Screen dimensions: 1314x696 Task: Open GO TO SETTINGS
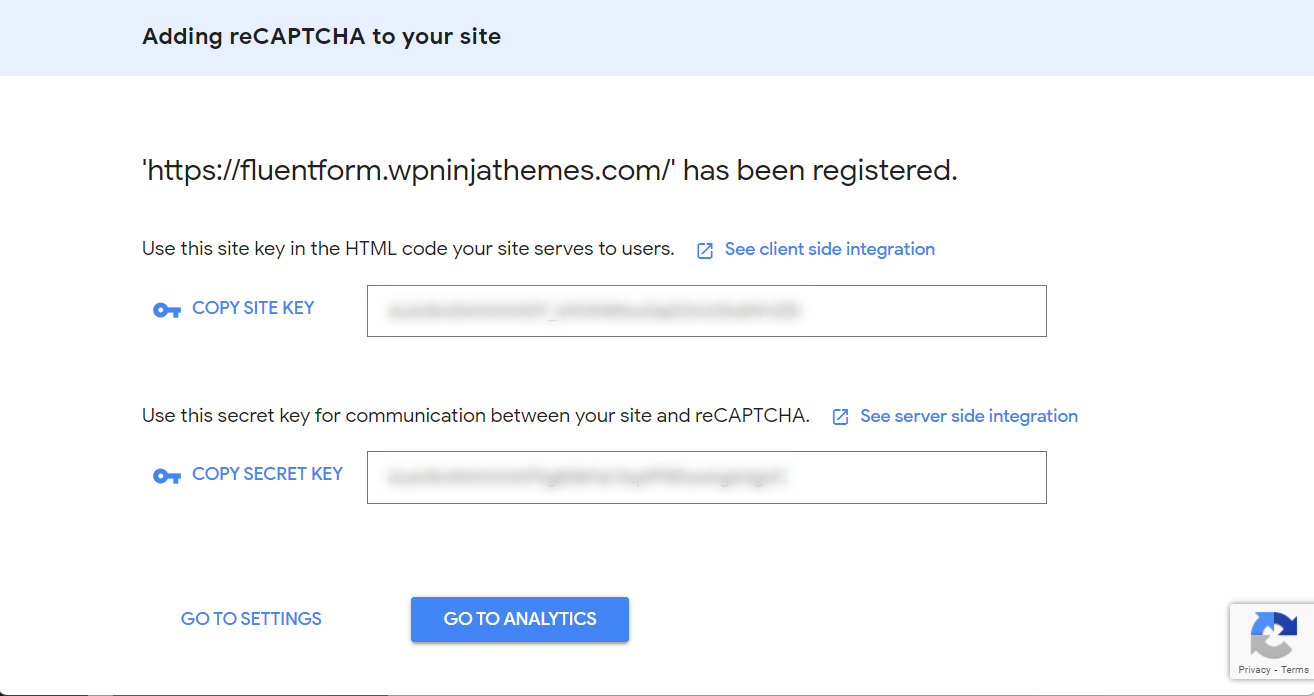251,618
